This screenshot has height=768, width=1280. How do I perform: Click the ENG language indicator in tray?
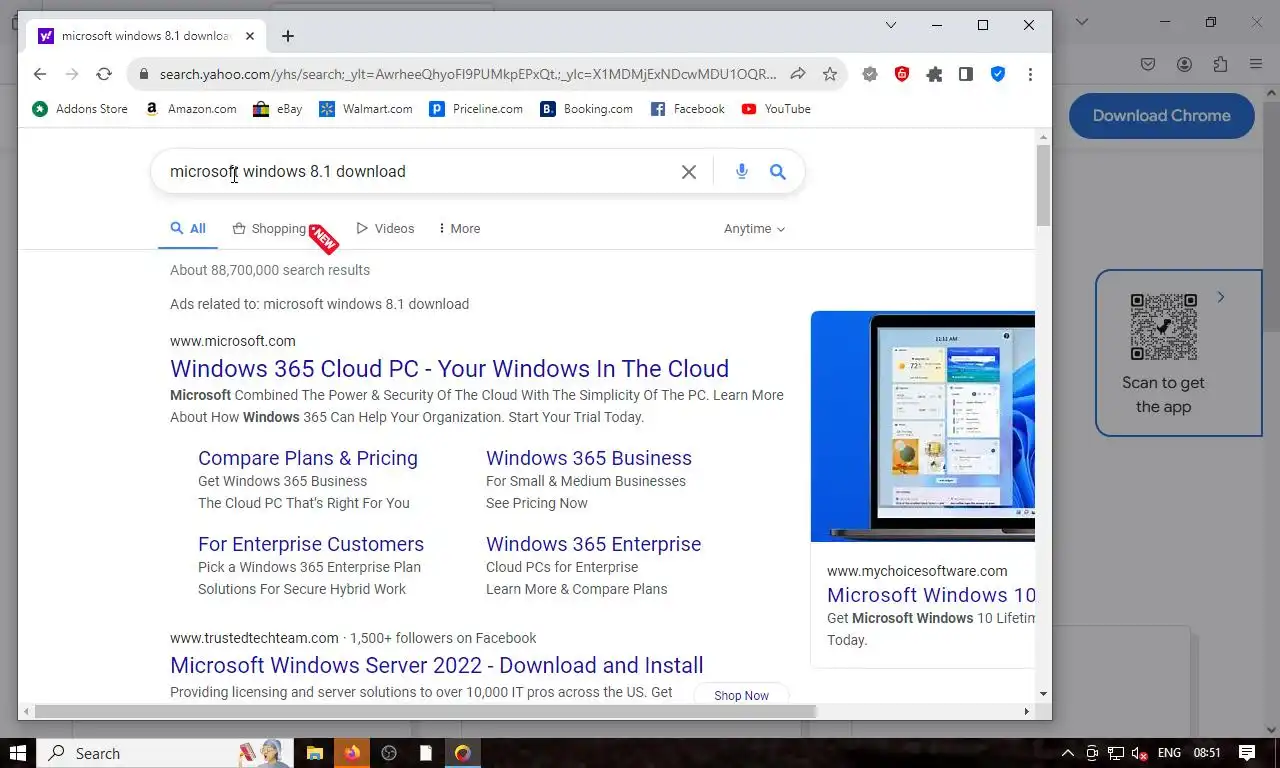1169,753
